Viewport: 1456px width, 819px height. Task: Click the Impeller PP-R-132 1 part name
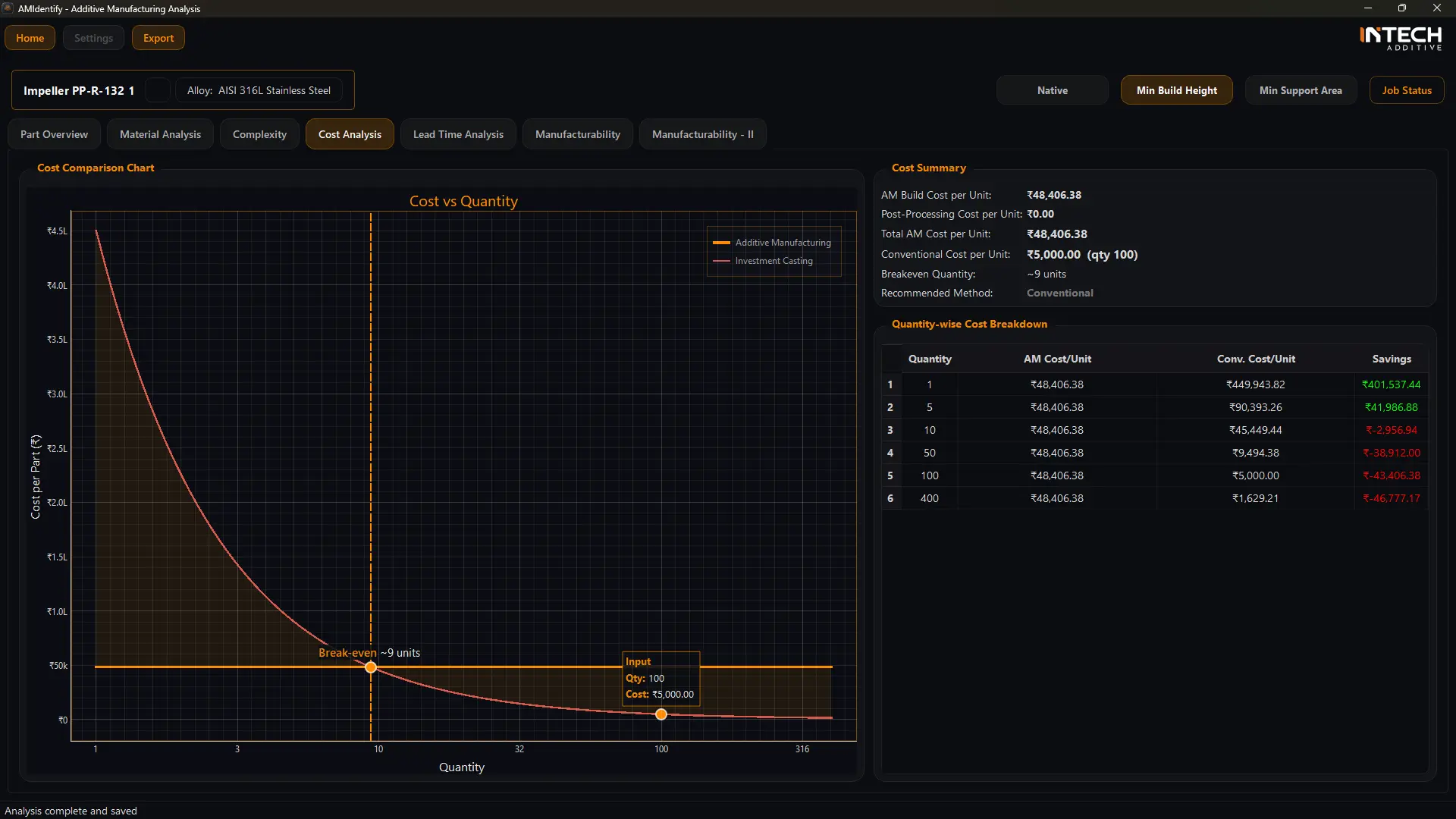(79, 90)
